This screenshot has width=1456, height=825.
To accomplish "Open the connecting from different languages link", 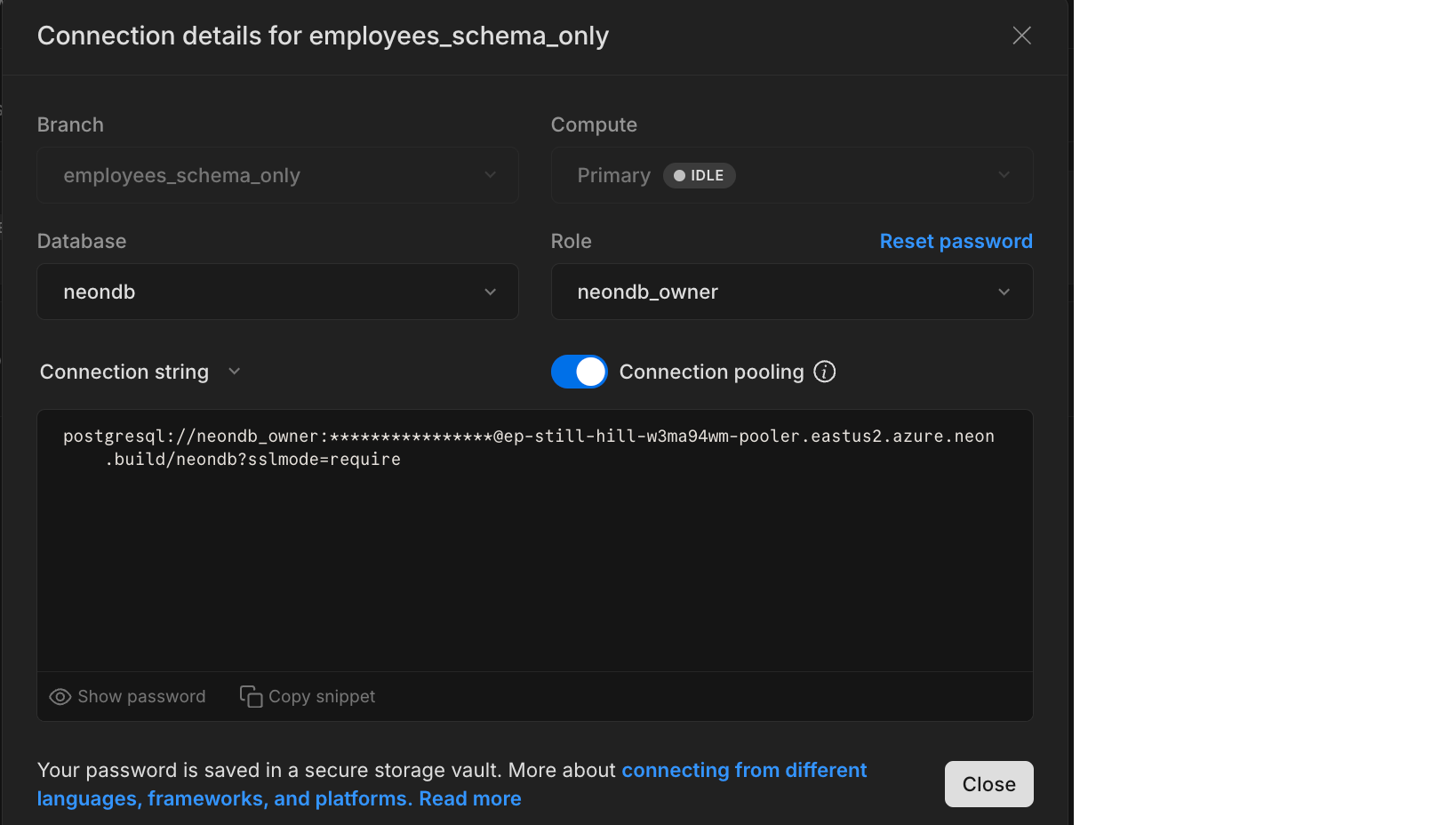I will pos(744,770).
